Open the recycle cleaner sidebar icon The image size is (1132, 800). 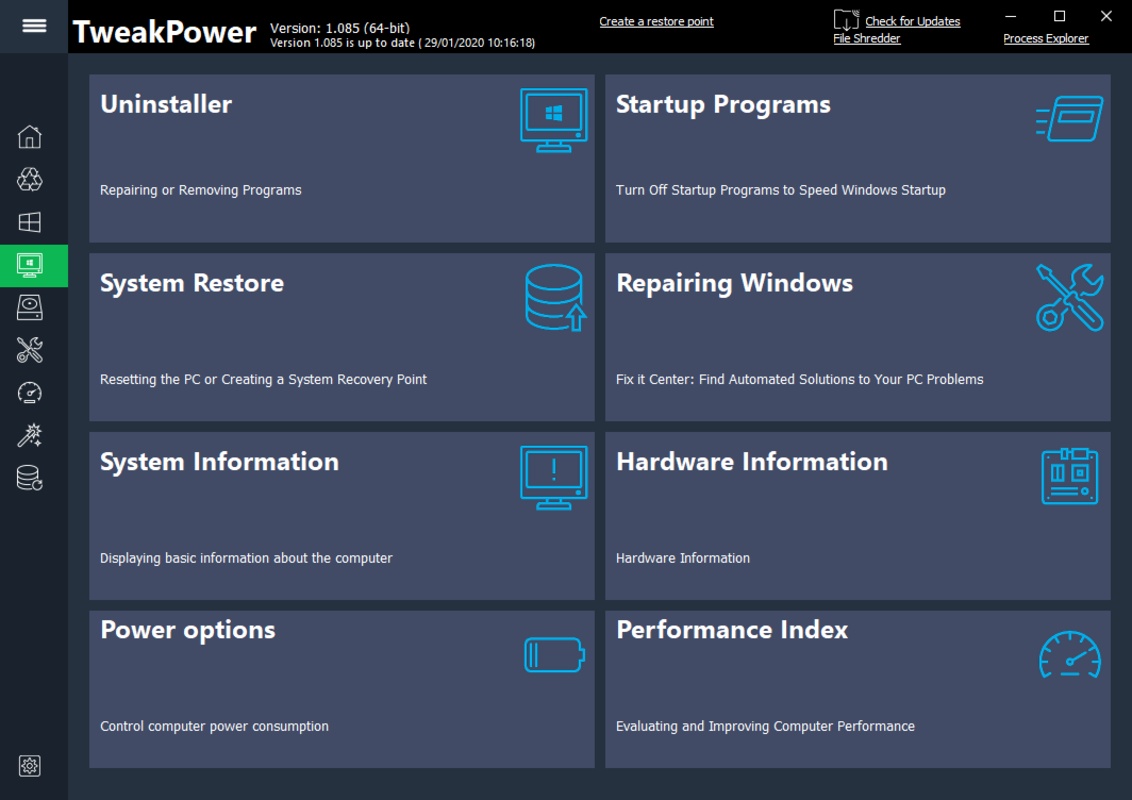[30, 180]
